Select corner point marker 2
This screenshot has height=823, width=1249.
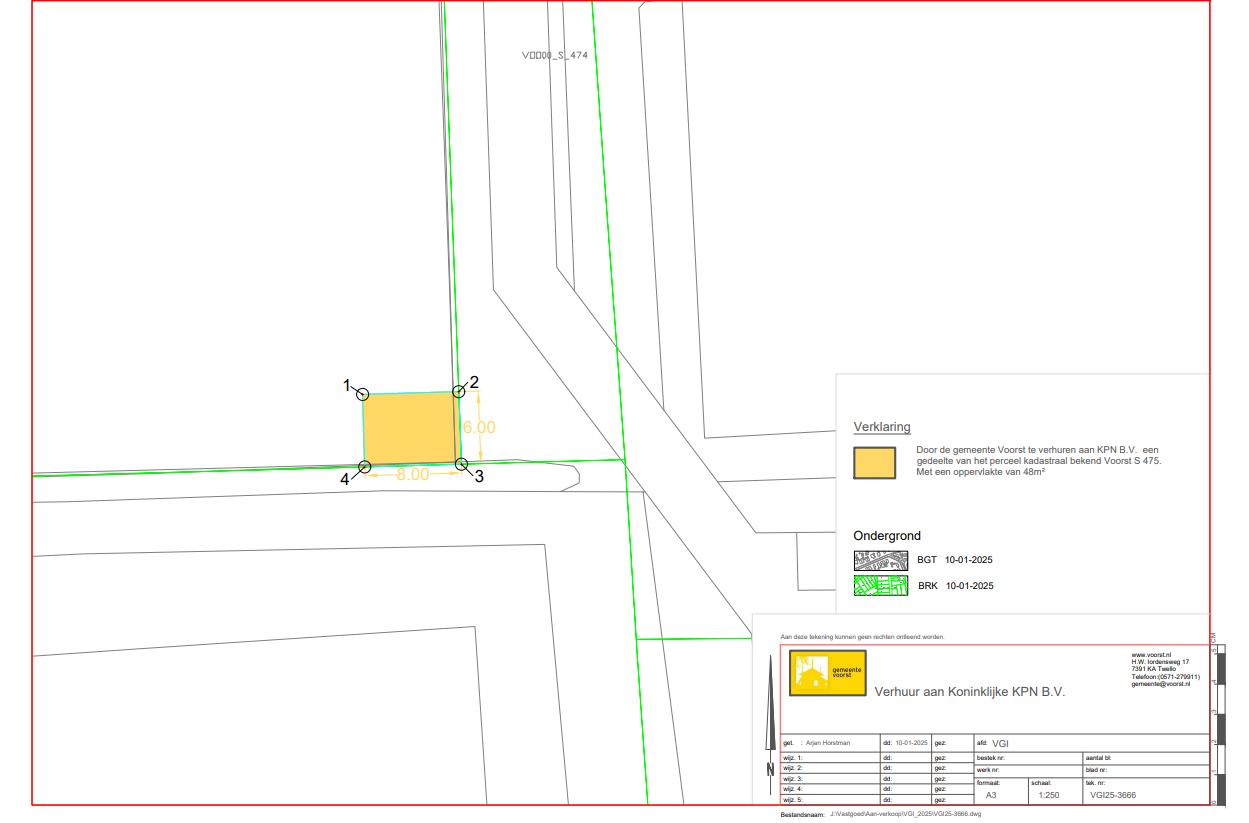[x=459, y=392]
